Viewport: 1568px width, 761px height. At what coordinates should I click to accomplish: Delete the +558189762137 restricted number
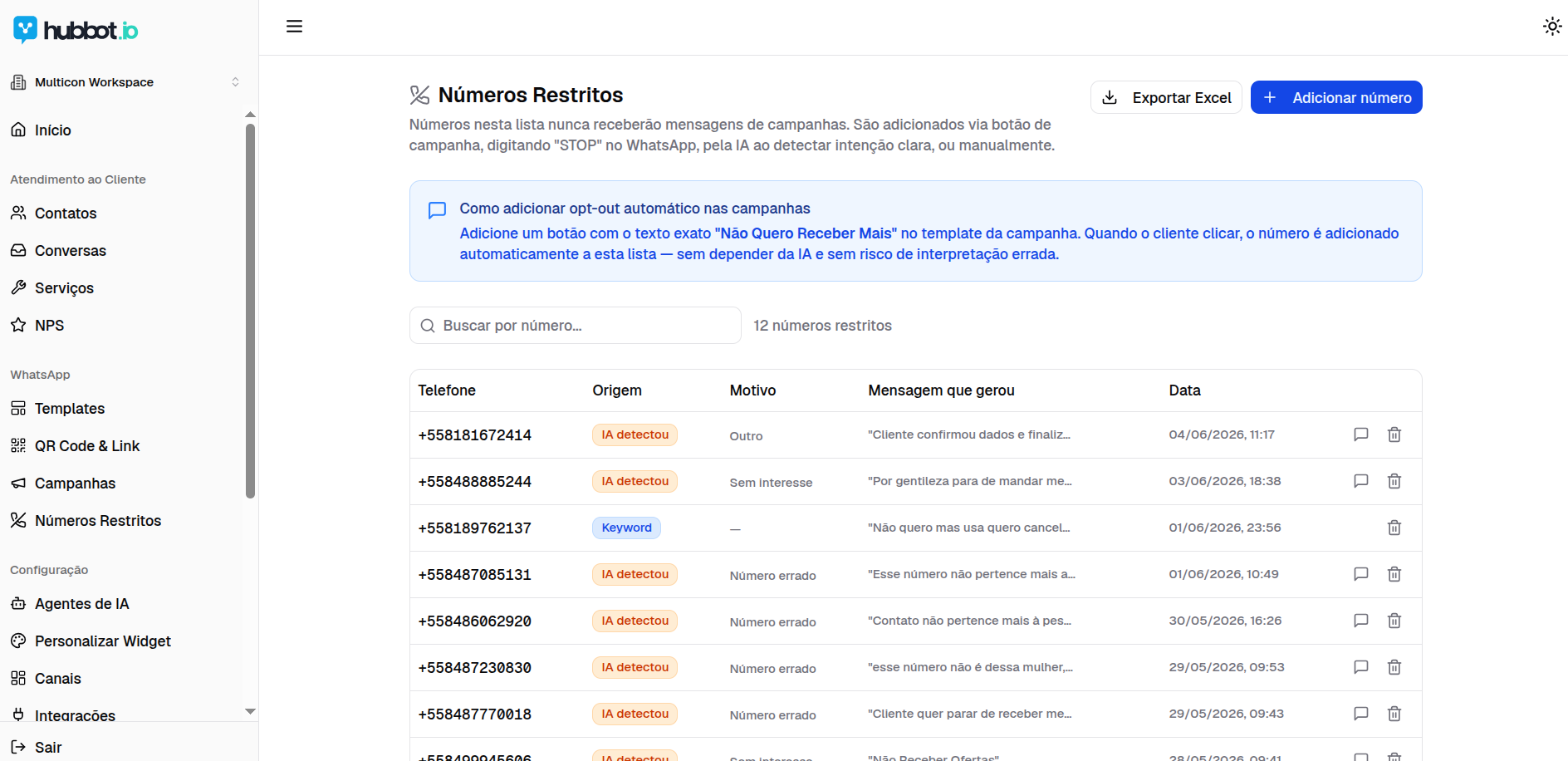pyautogui.click(x=1394, y=528)
